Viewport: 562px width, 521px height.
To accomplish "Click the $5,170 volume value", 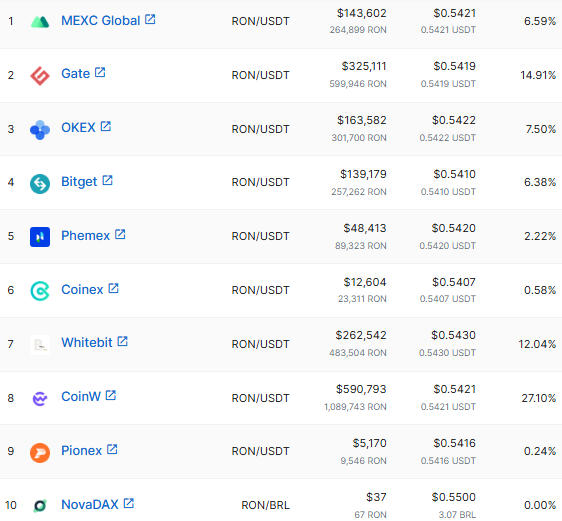I will [x=370, y=443].
